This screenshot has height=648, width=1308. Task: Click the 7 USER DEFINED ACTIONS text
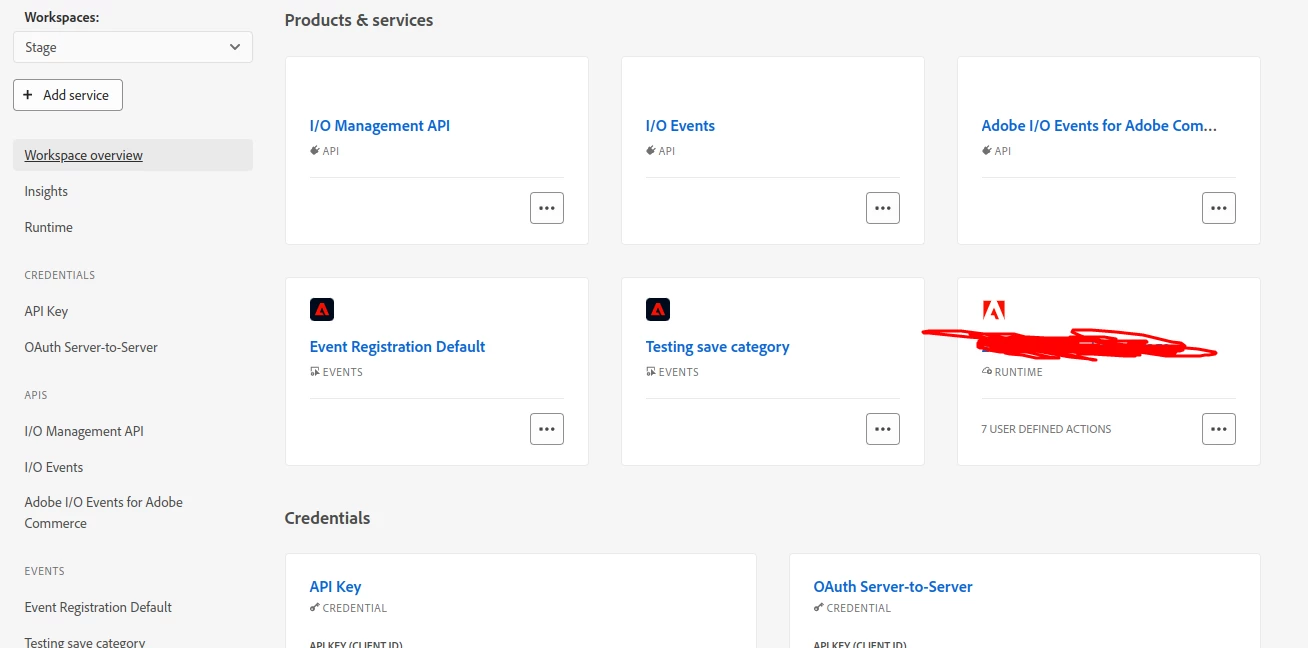coord(1046,429)
